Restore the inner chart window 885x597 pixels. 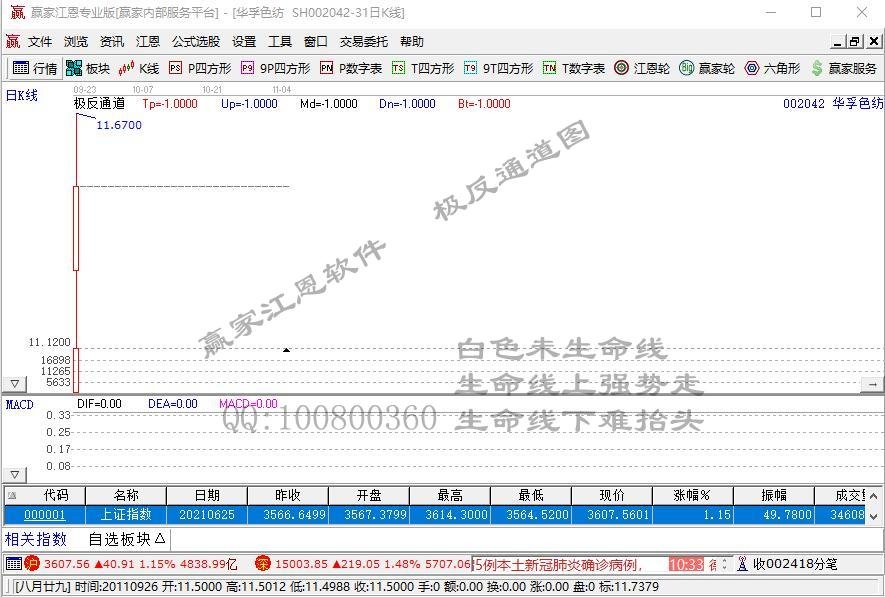(855, 41)
